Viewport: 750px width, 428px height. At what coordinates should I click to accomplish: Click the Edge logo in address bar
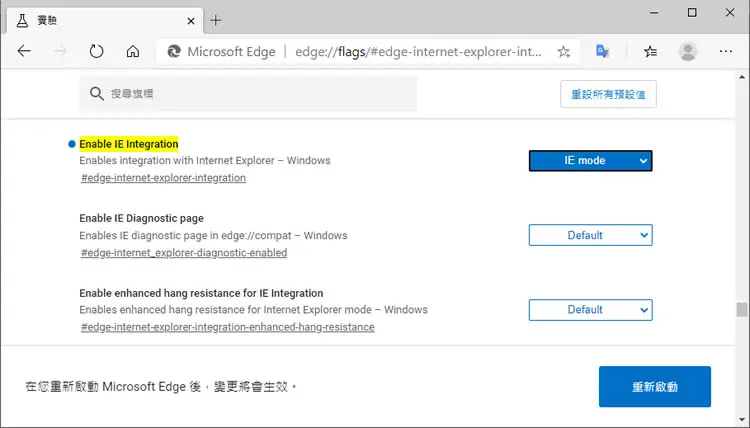pos(174,51)
